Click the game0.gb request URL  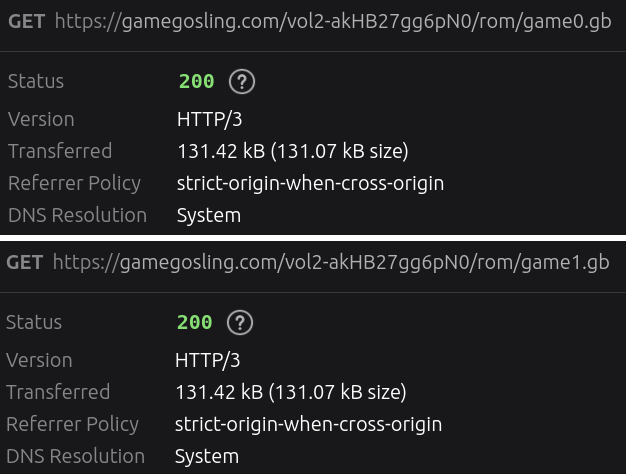(x=332, y=21)
